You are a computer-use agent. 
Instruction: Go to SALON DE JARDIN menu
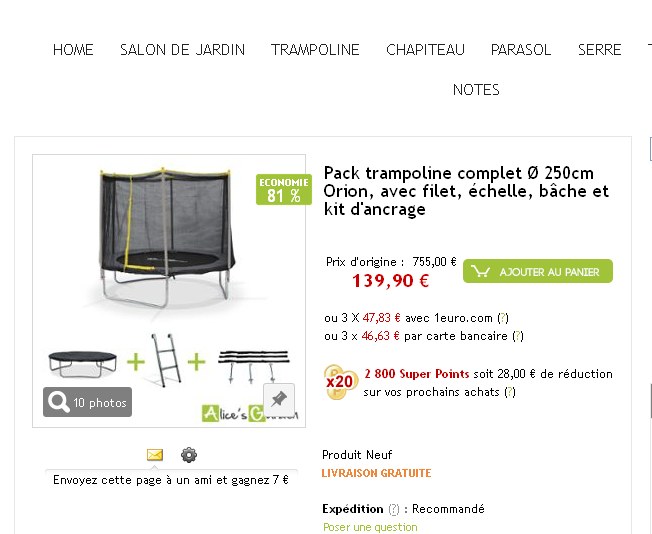[x=182, y=50]
